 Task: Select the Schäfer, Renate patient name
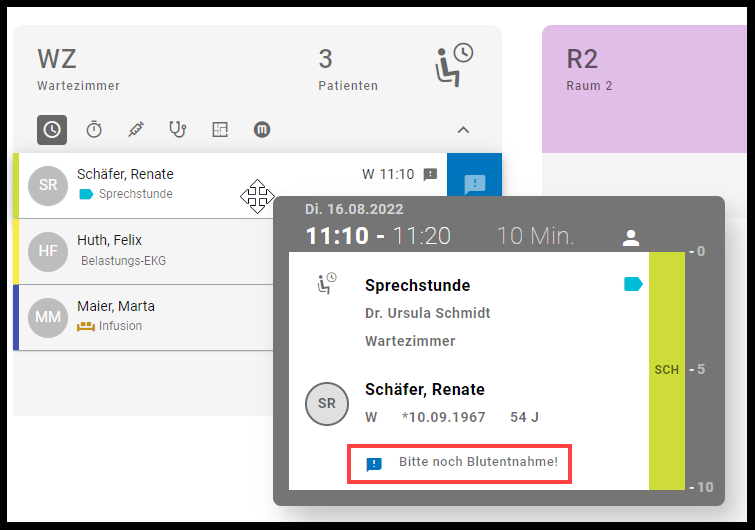[x=125, y=174]
